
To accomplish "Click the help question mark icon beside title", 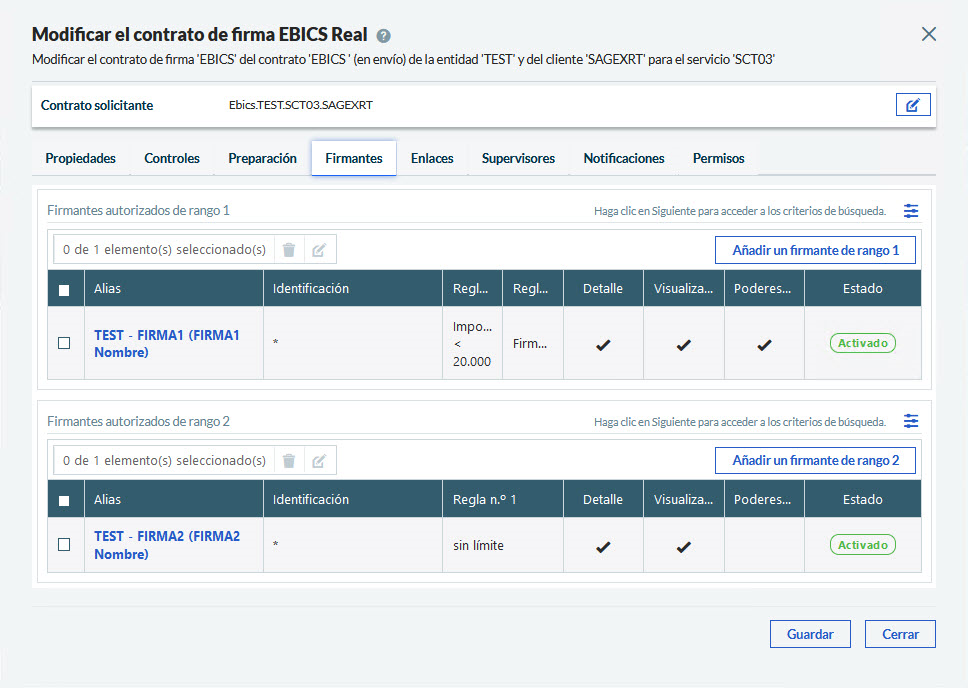I will click(x=383, y=35).
